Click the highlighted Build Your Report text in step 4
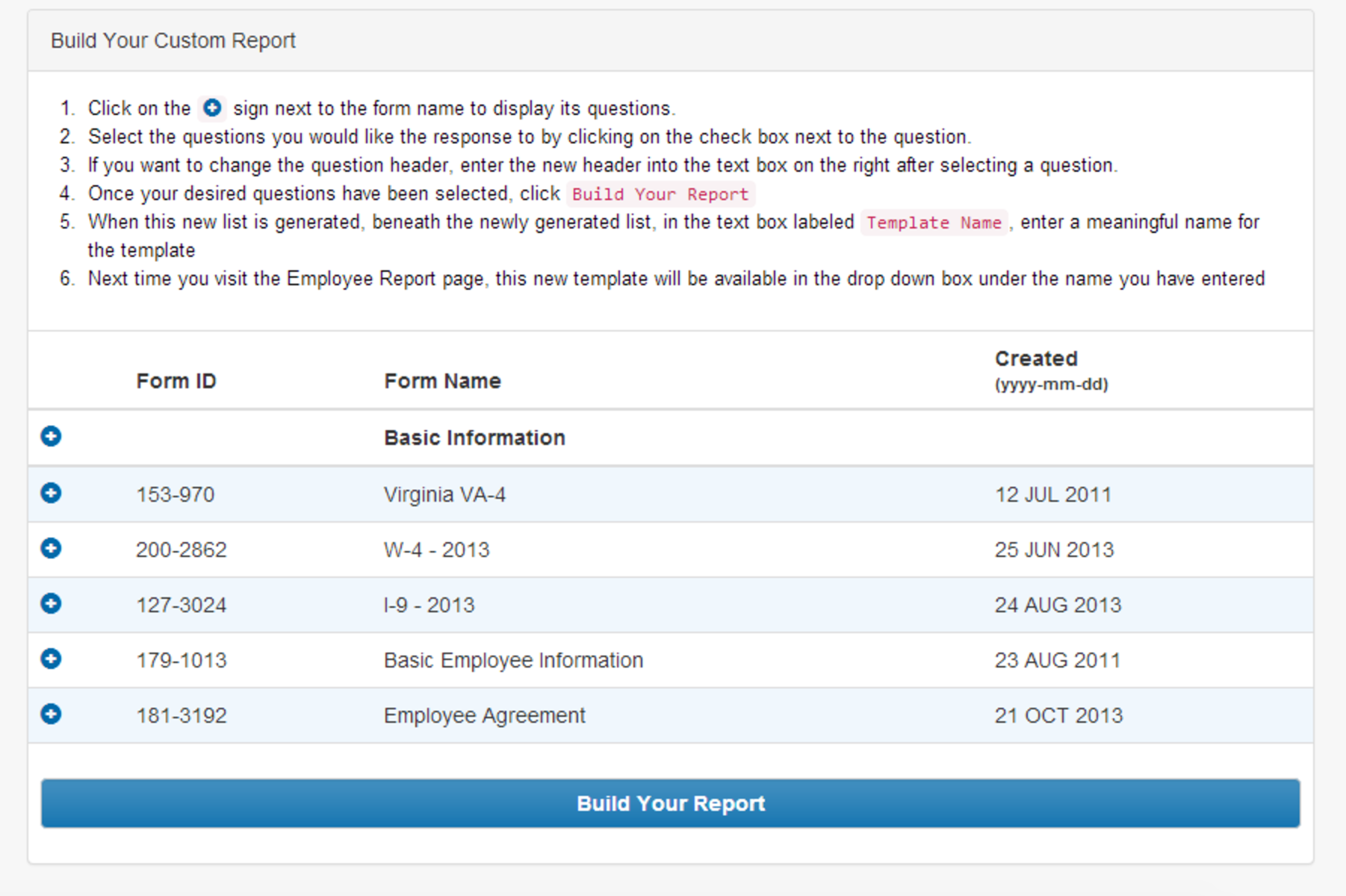This screenshot has width=1346, height=896. [x=660, y=194]
